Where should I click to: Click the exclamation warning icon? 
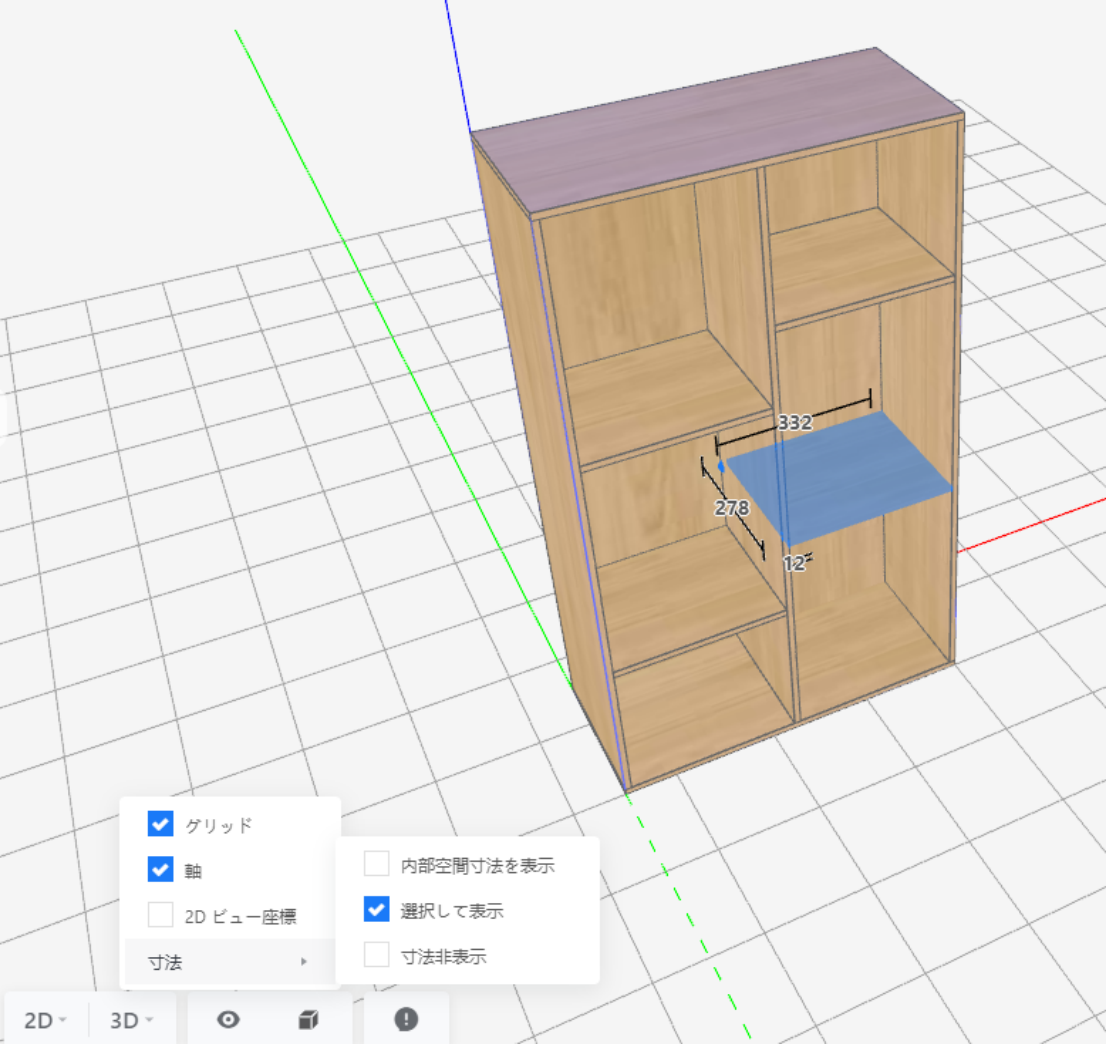coord(406,1019)
